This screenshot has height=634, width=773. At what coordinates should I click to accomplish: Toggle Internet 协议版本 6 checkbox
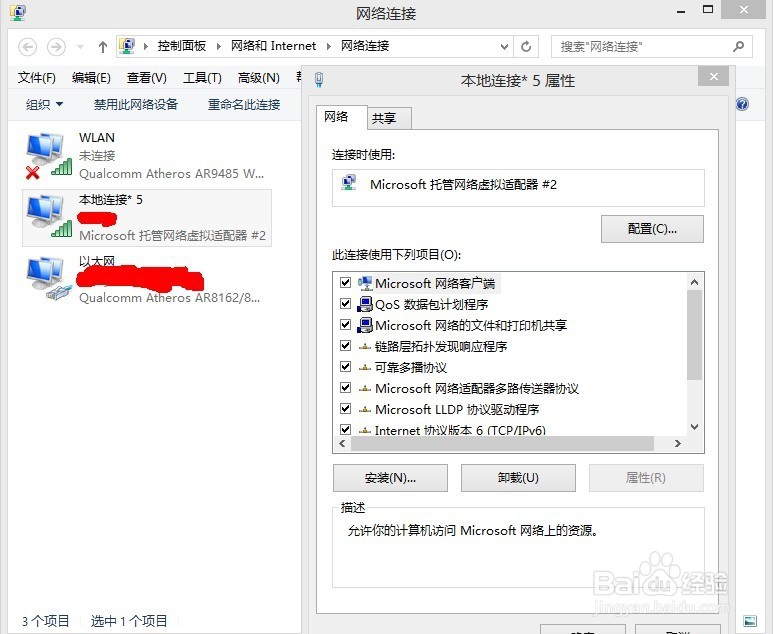click(346, 429)
